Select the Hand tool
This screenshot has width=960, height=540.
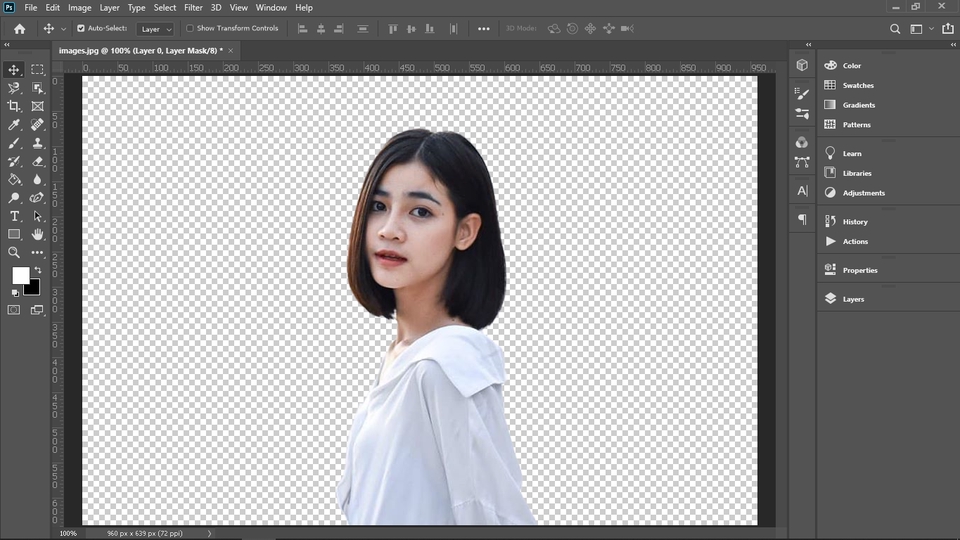(x=37, y=234)
